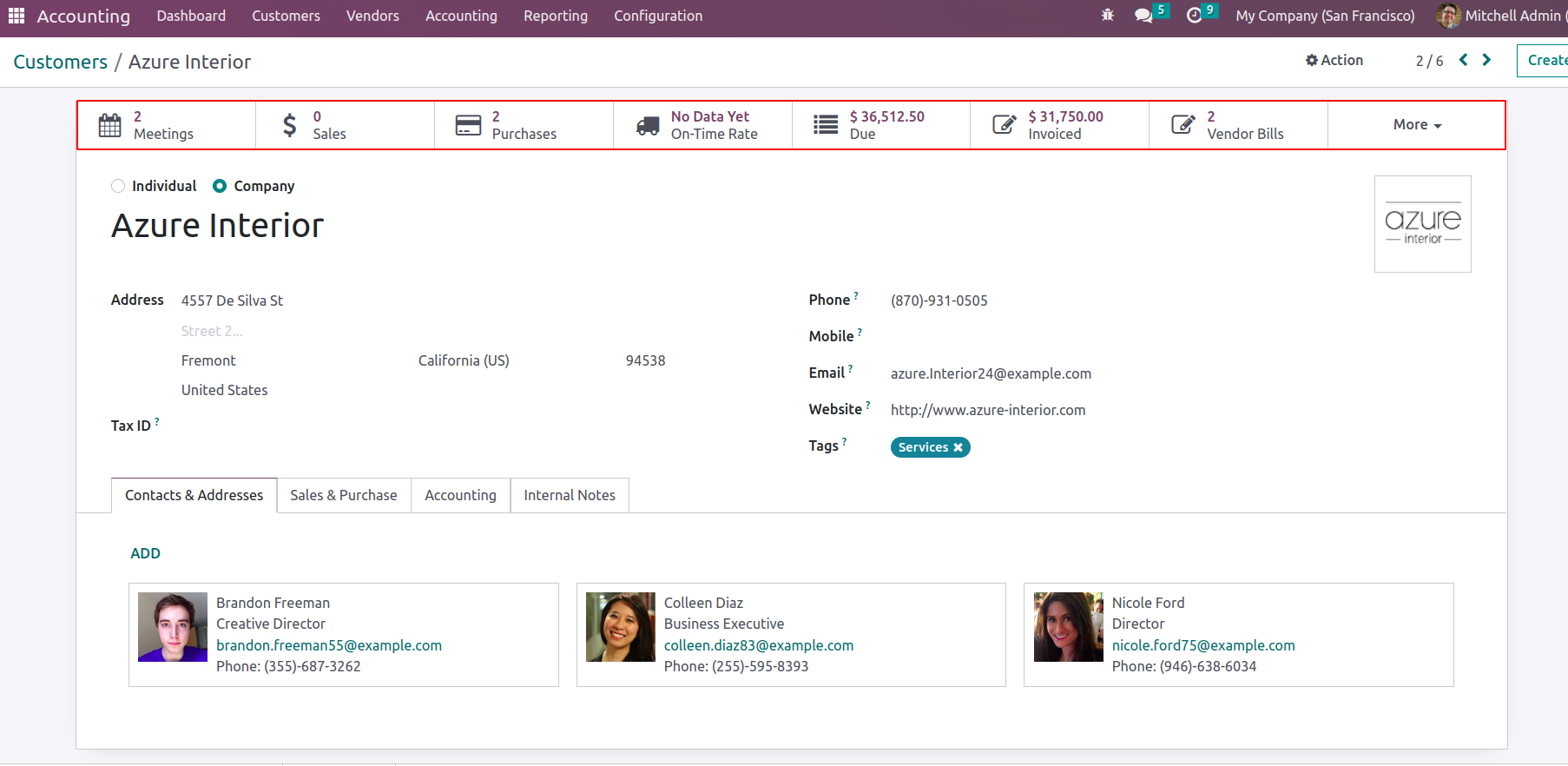This screenshot has height=766, width=1568.
Task: Open the Reporting menu
Action: (556, 16)
